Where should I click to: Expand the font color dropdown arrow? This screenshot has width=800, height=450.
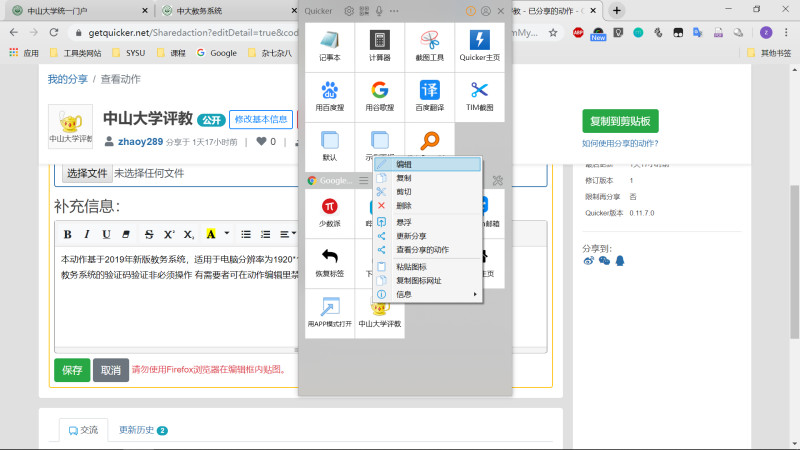pos(227,234)
